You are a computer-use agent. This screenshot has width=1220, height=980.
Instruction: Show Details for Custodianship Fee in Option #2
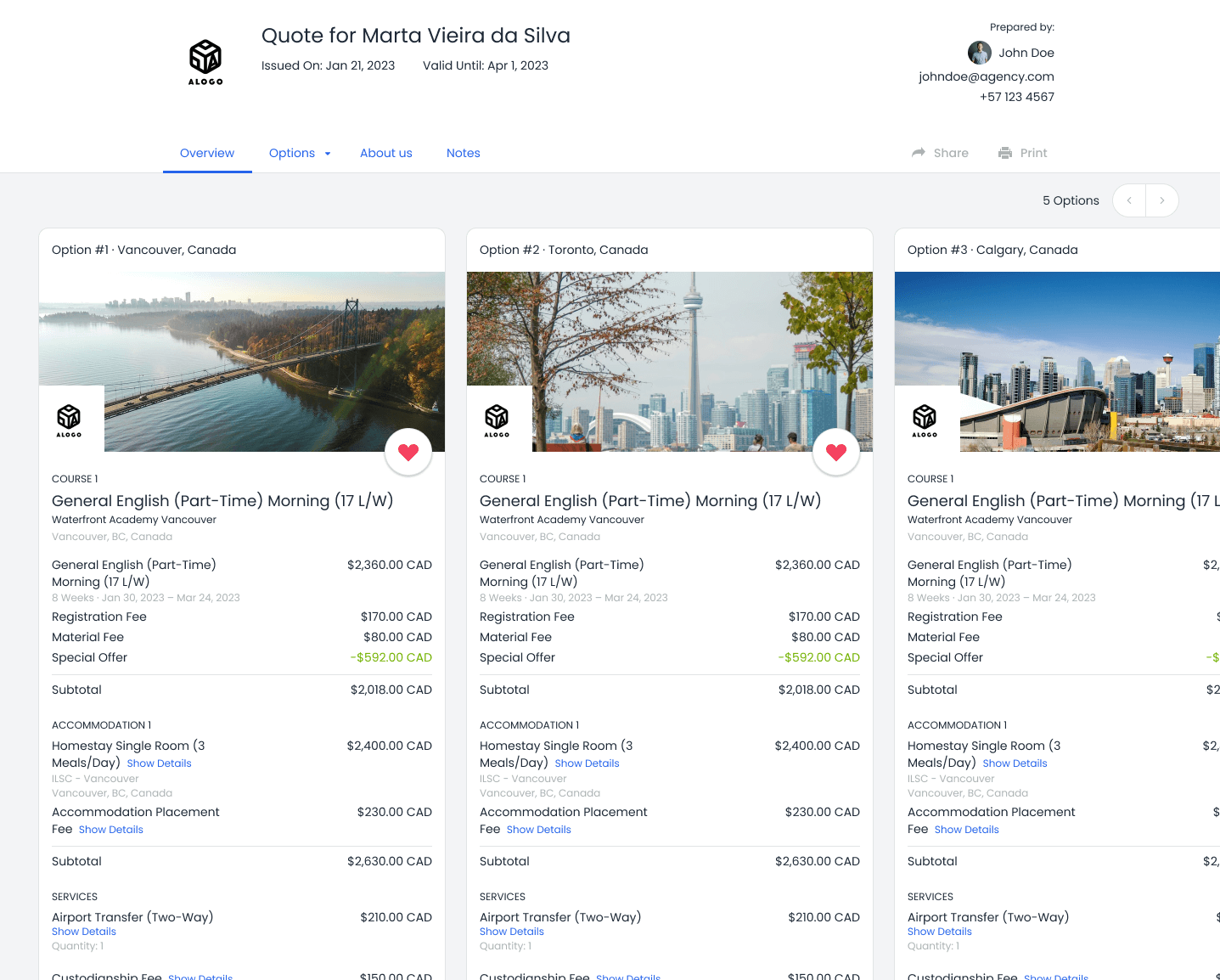628,977
